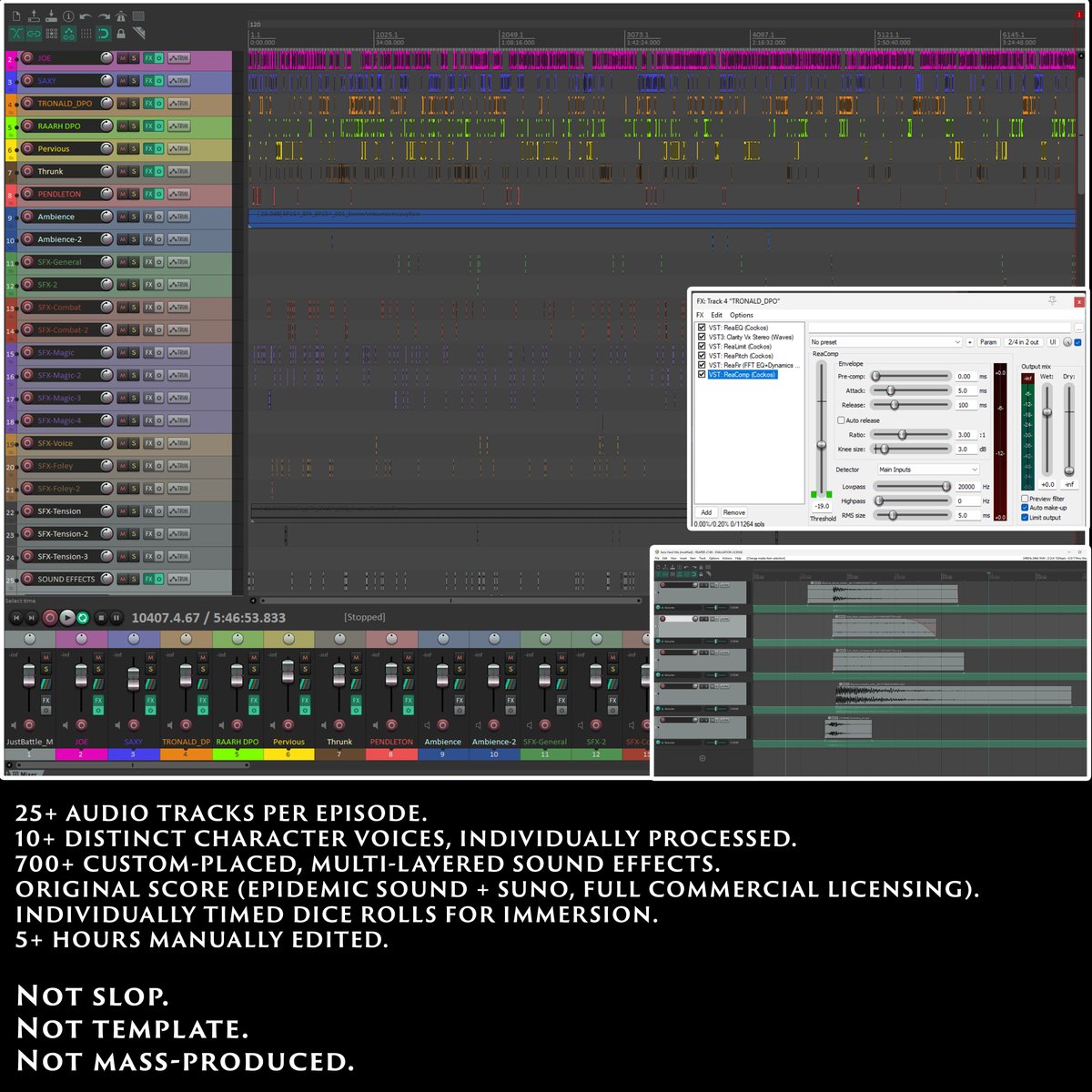Open FX chain for Ambience track

[x=148, y=217]
